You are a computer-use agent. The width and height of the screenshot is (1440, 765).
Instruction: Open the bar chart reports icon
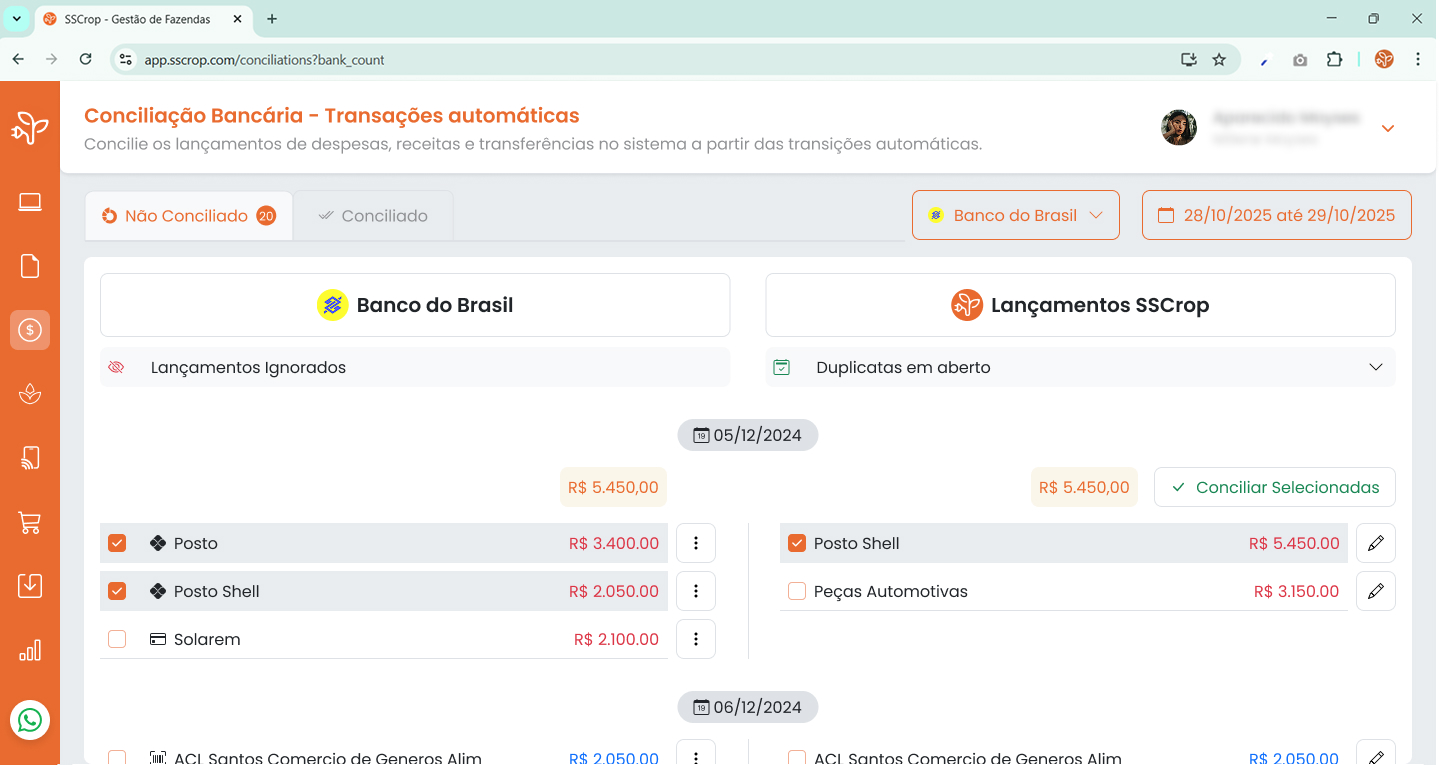[x=30, y=650]
